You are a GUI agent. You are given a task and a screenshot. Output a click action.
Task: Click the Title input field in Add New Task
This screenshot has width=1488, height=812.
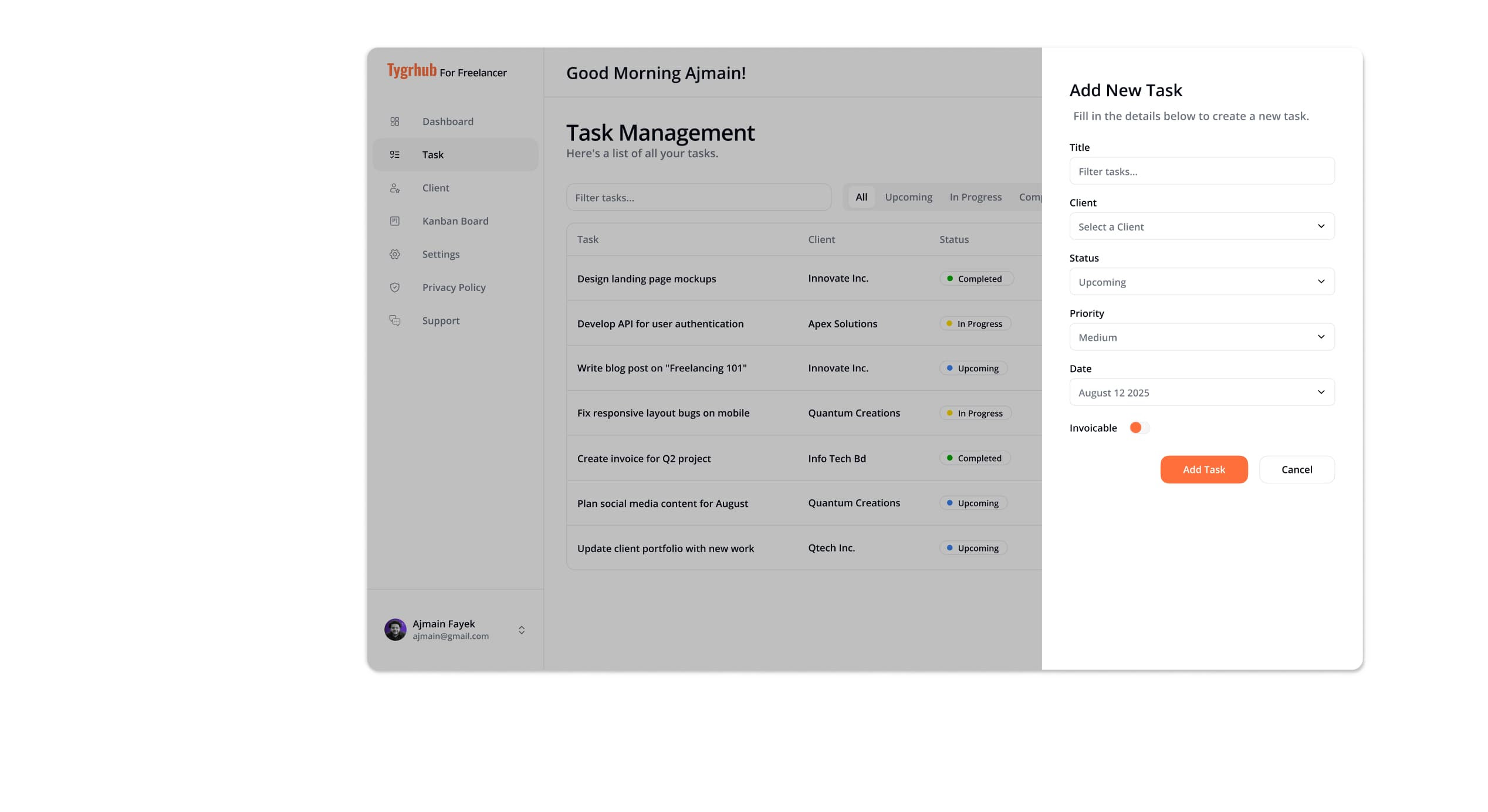pos(1202,171)
